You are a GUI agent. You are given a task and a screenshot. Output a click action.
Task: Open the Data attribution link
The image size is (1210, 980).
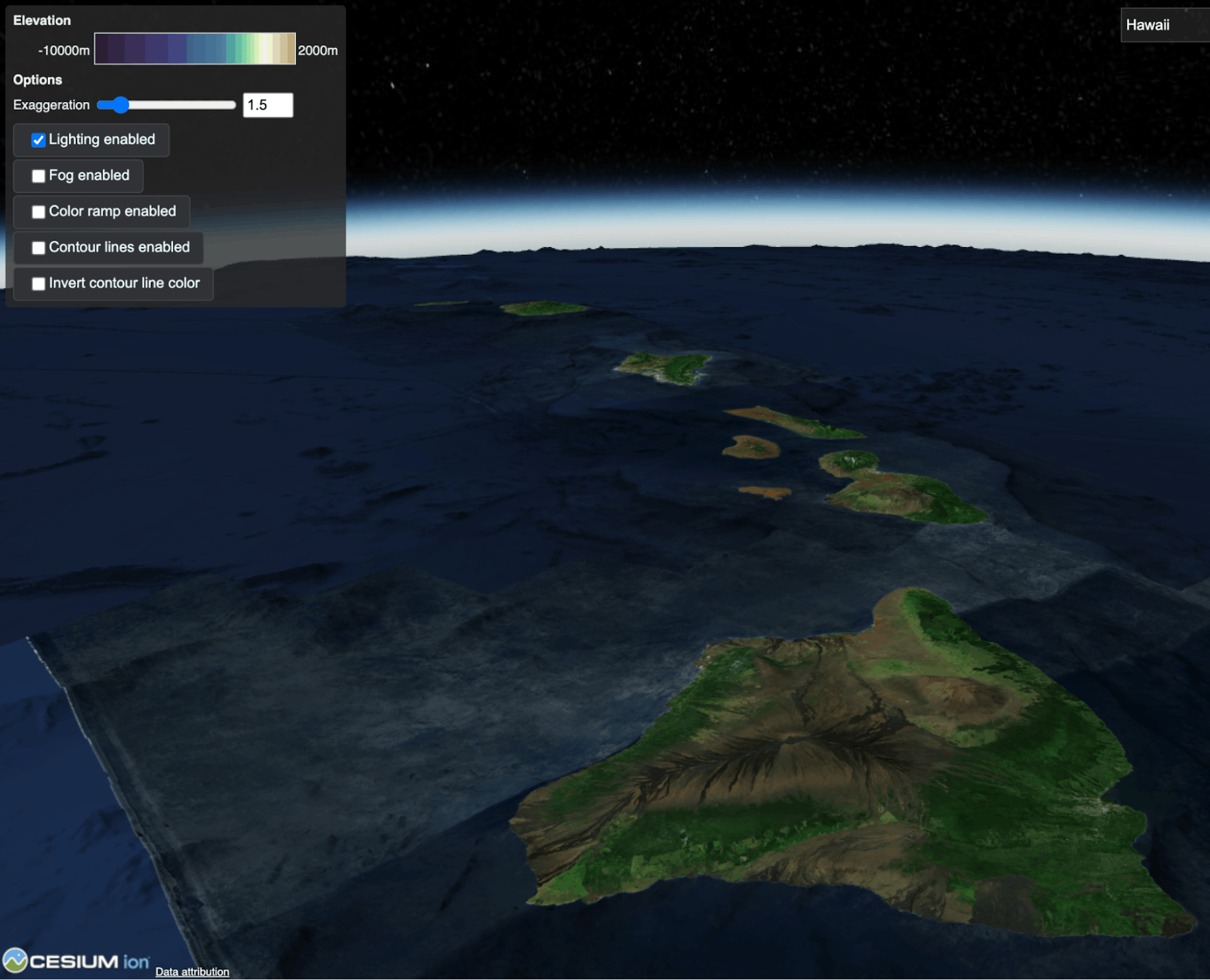click(192, 972)
